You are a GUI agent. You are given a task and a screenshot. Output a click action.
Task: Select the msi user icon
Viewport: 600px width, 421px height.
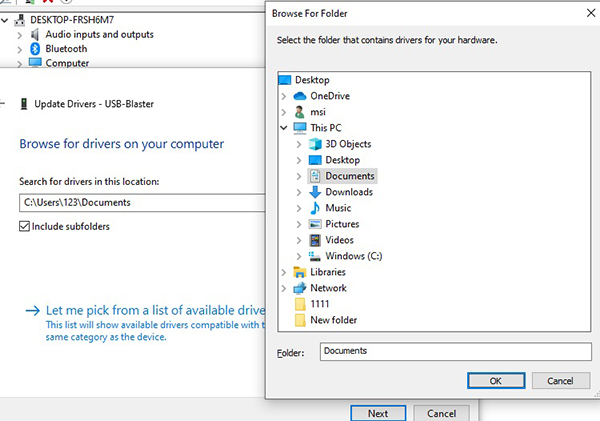(301, 112)
